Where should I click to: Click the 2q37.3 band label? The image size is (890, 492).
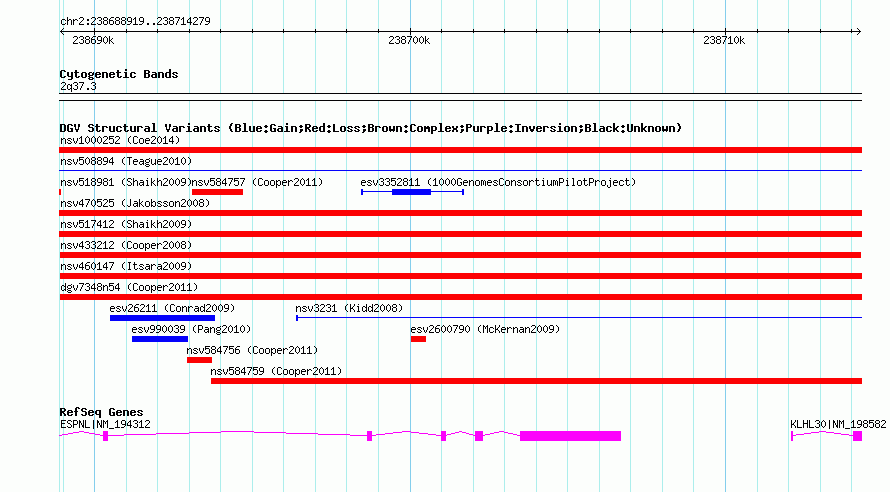[78, 86]
